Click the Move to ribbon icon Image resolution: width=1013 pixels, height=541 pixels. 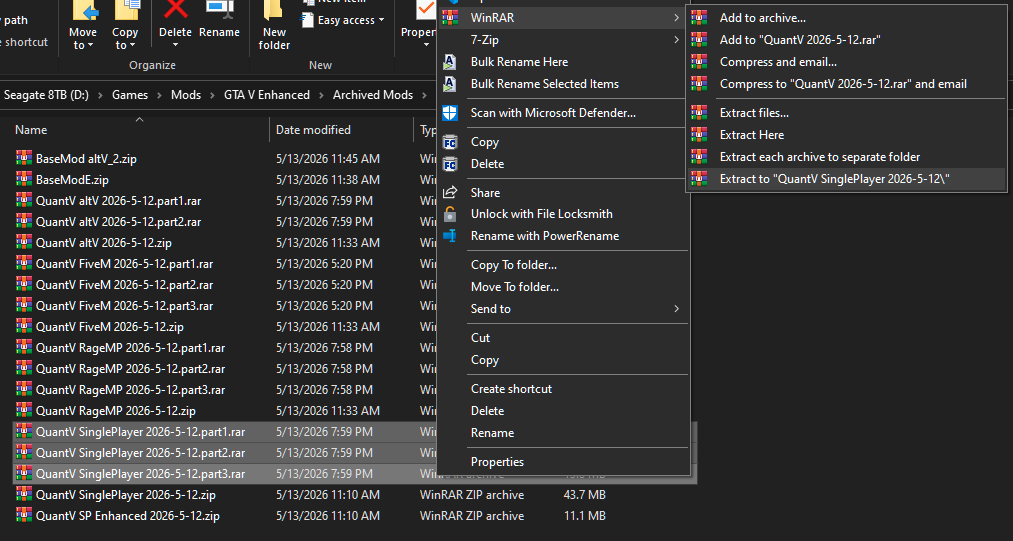(84, 11)
